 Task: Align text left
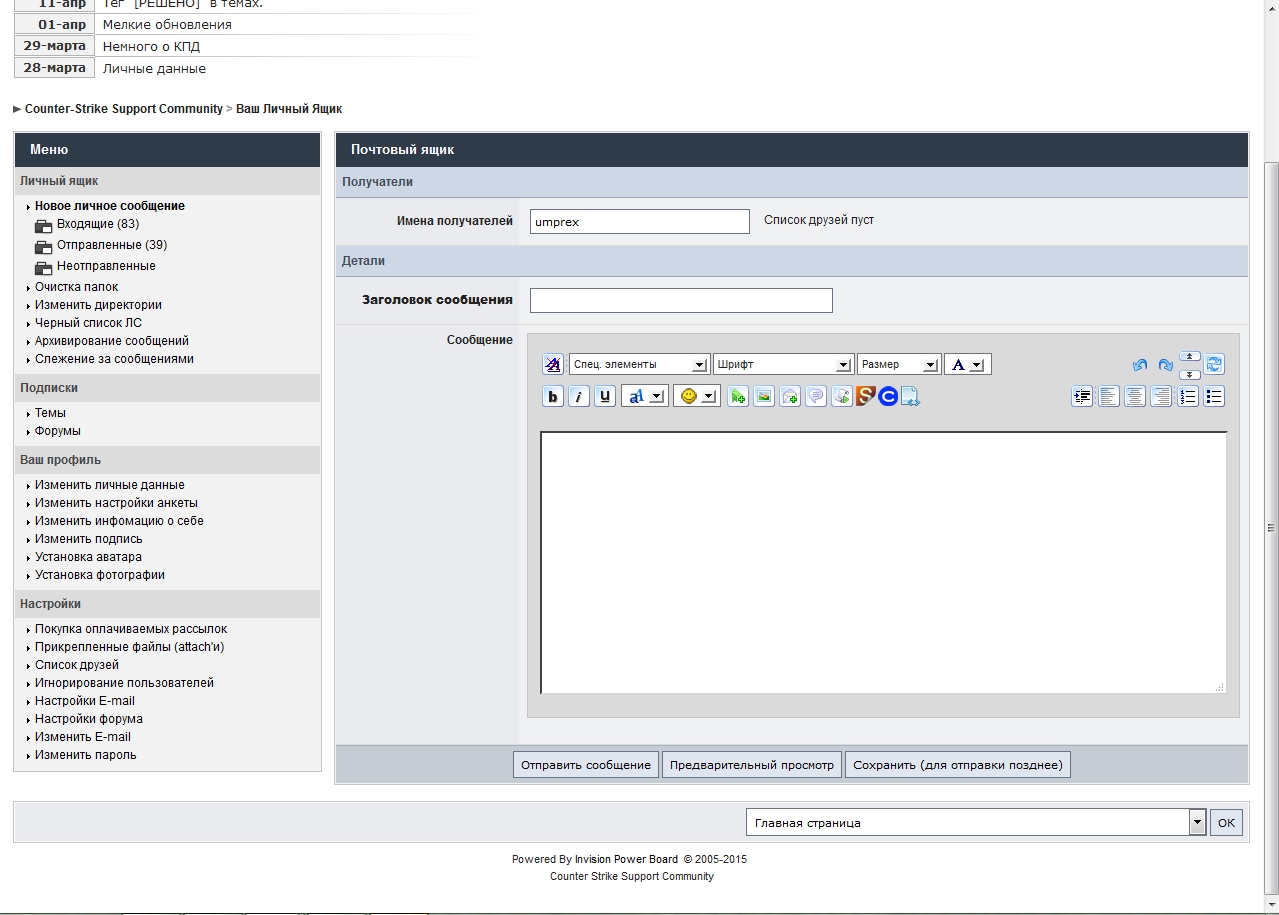point(1109,397)
